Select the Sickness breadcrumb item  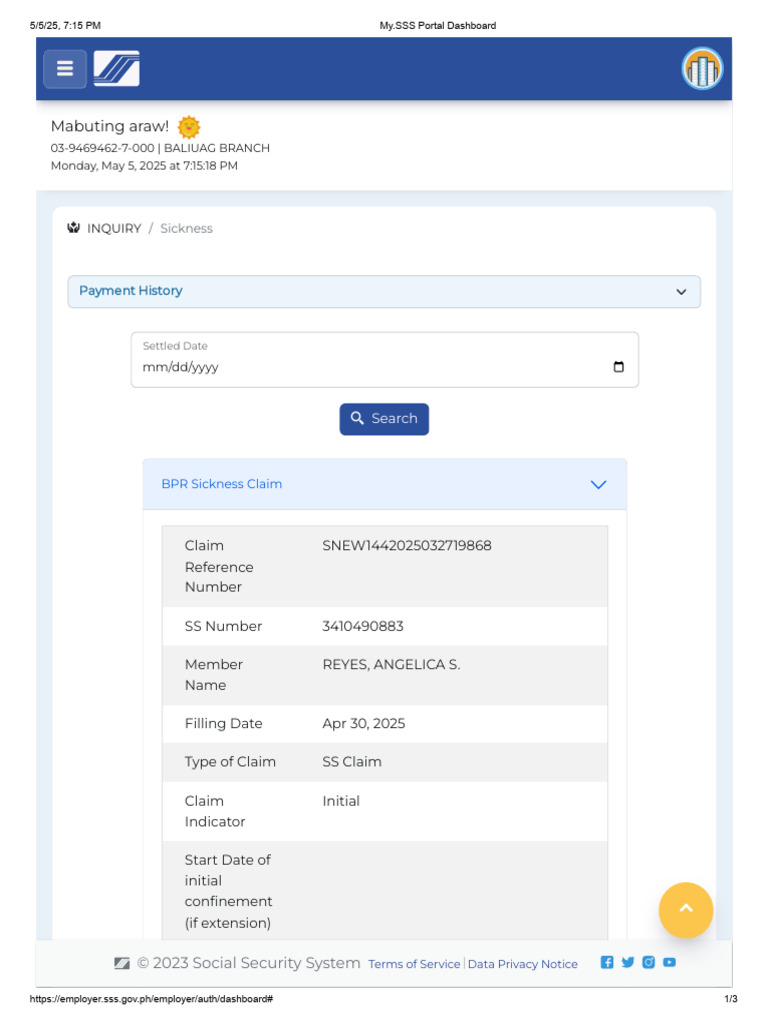coord(186,229)
